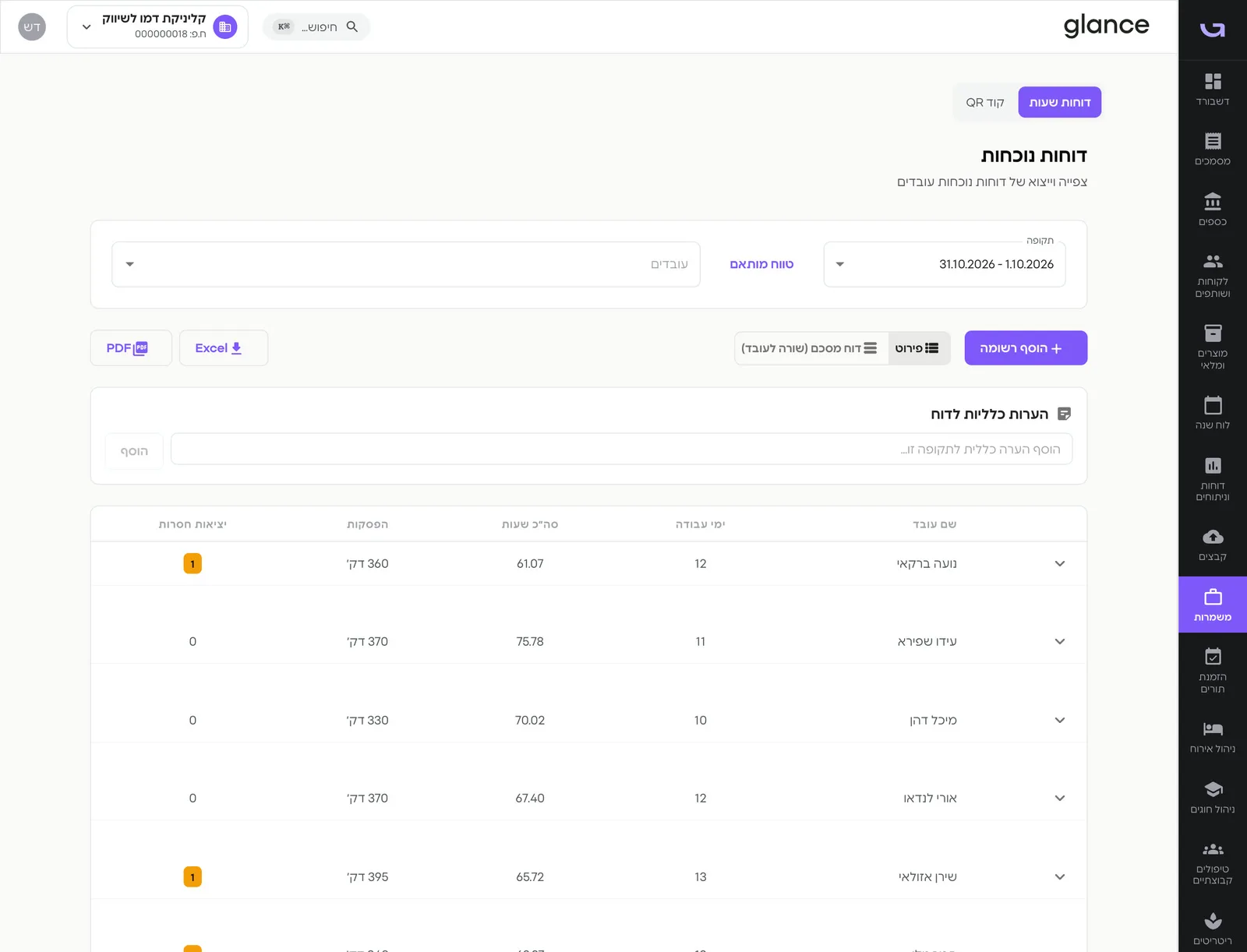Open the מסמכים documents sidebar icon
Image resolution: width=1247 pixels, height=952 pixels.
pyautogui.click(x=1213, y=150)
